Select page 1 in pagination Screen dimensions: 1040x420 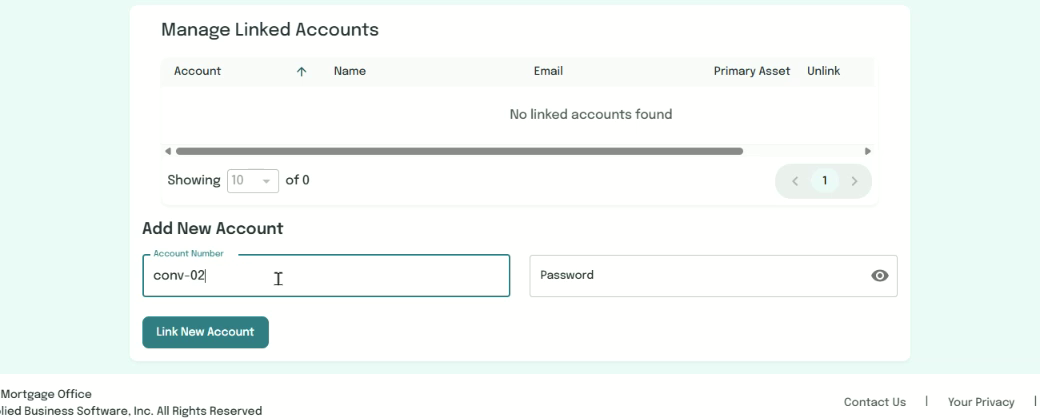(x=825, y=181)
